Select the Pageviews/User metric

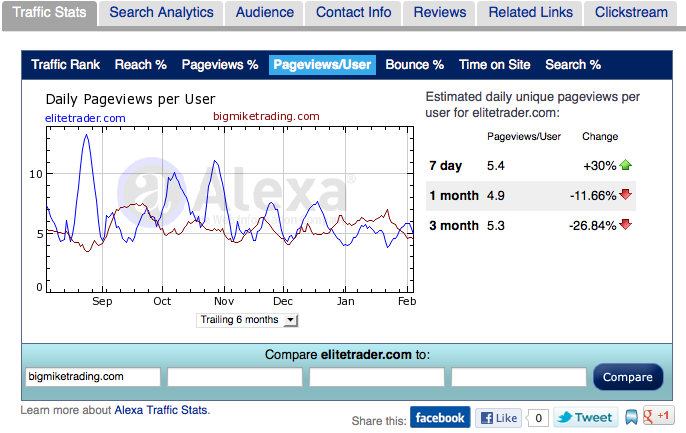(322, 65)
